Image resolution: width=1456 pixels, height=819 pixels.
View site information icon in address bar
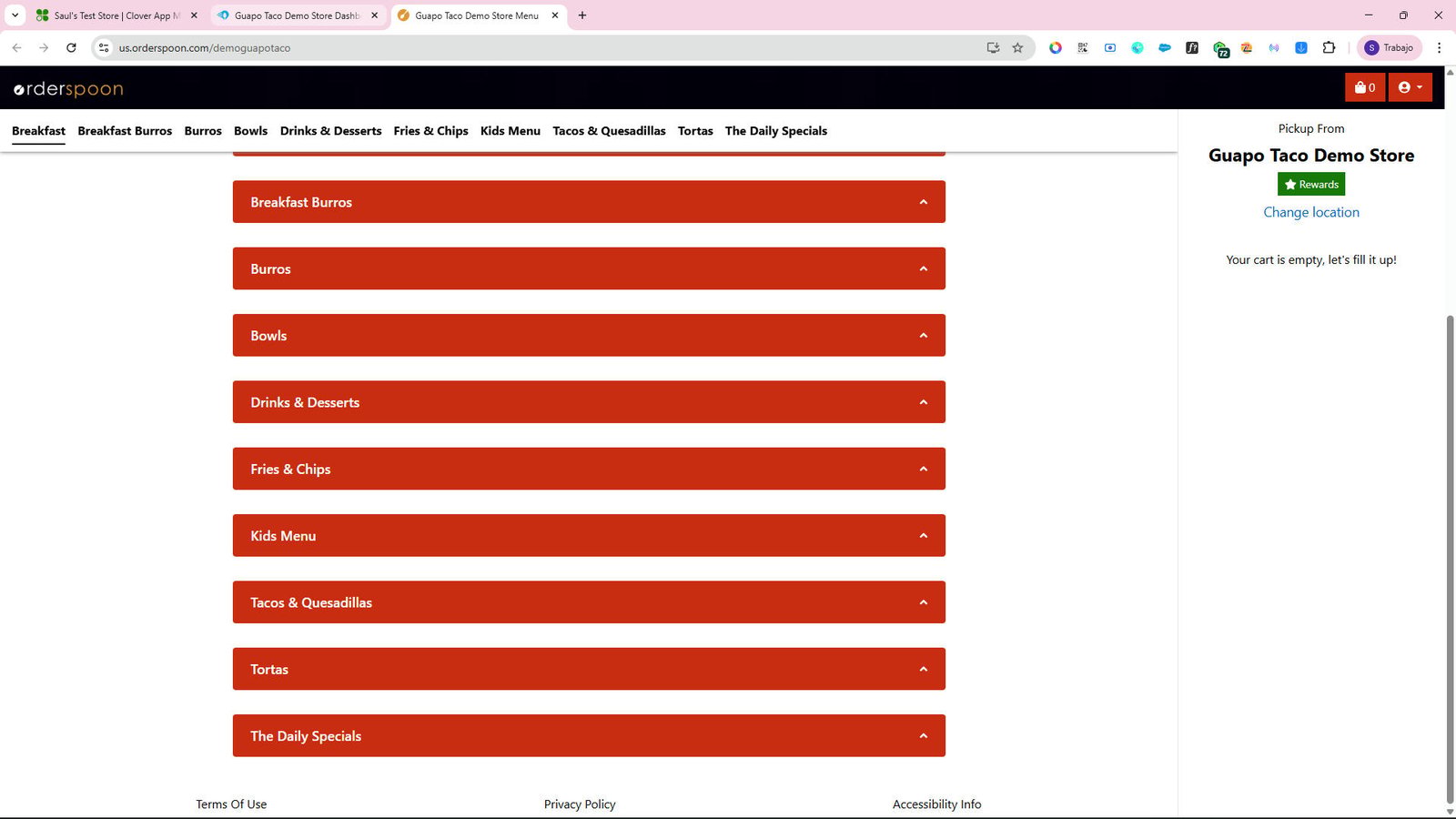(104, 47)
